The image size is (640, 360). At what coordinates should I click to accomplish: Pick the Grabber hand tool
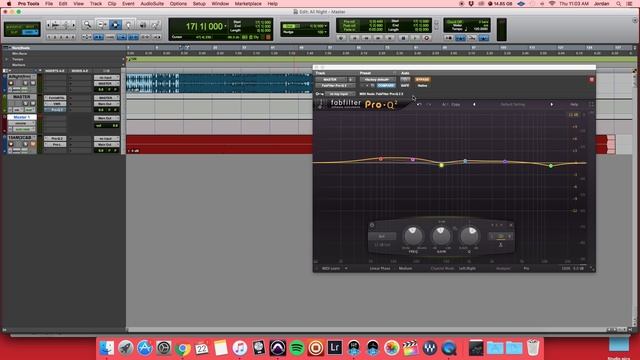click(129, 25)
